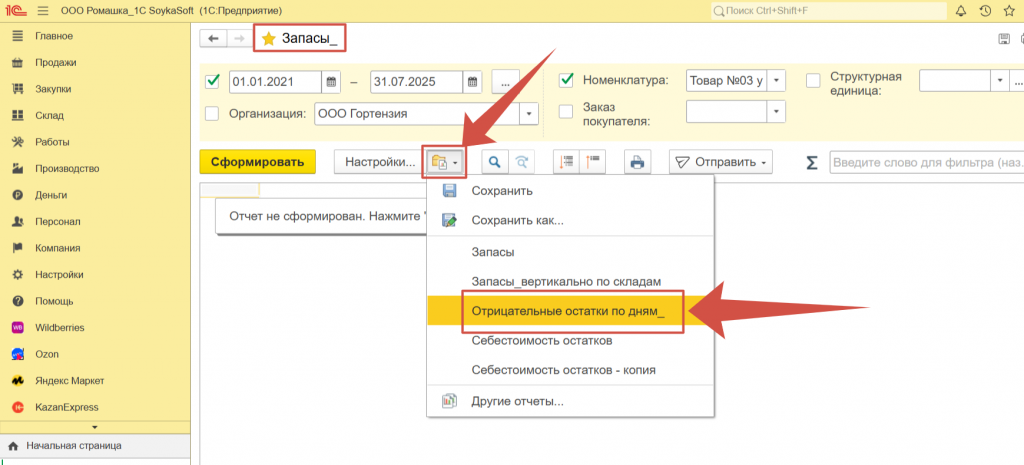
Task: Click the print report icon
Action: [x=636, y=162]
